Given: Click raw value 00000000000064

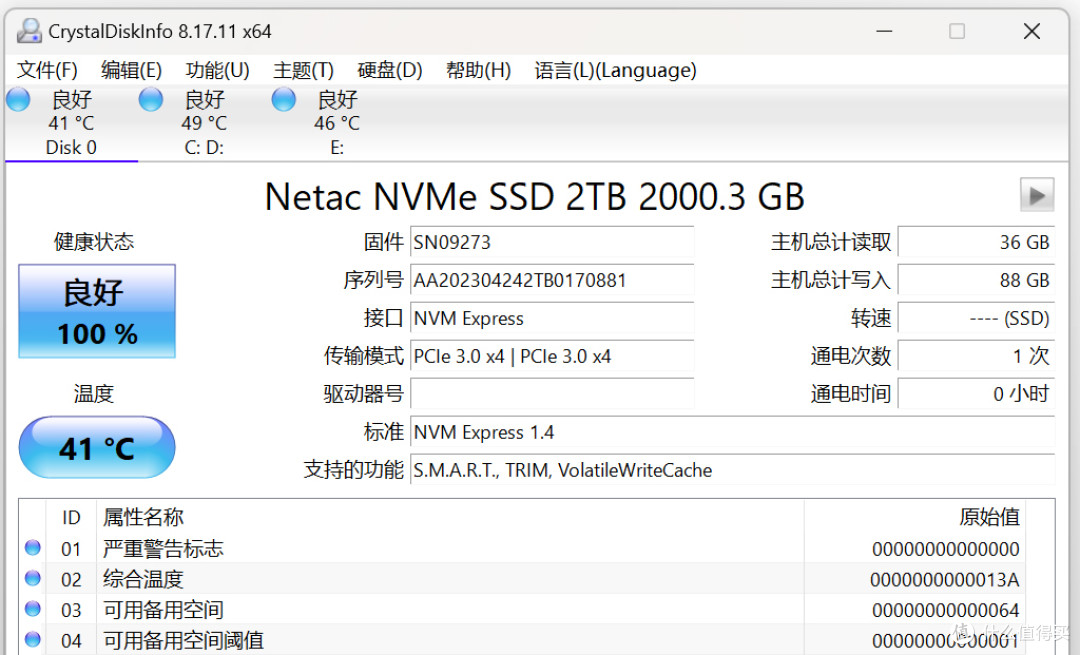Looking at the screenshot, I should tap(946, 610).
